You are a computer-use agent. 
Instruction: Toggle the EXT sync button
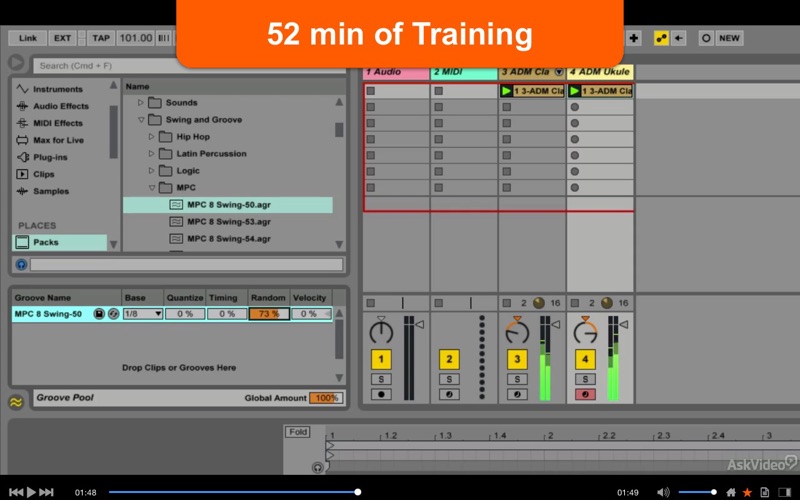tap(62, 38)
